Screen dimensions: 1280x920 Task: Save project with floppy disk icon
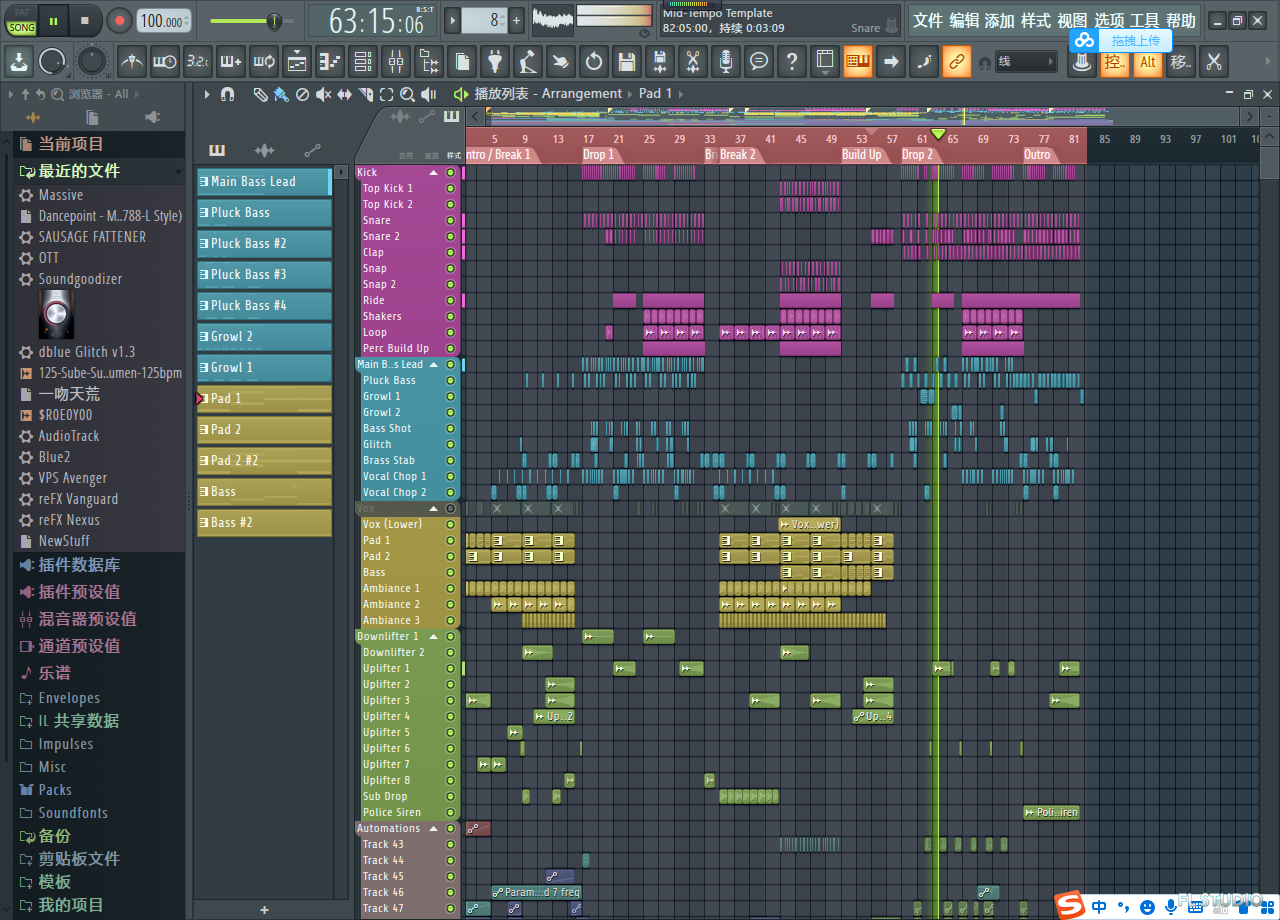(627, 62)
